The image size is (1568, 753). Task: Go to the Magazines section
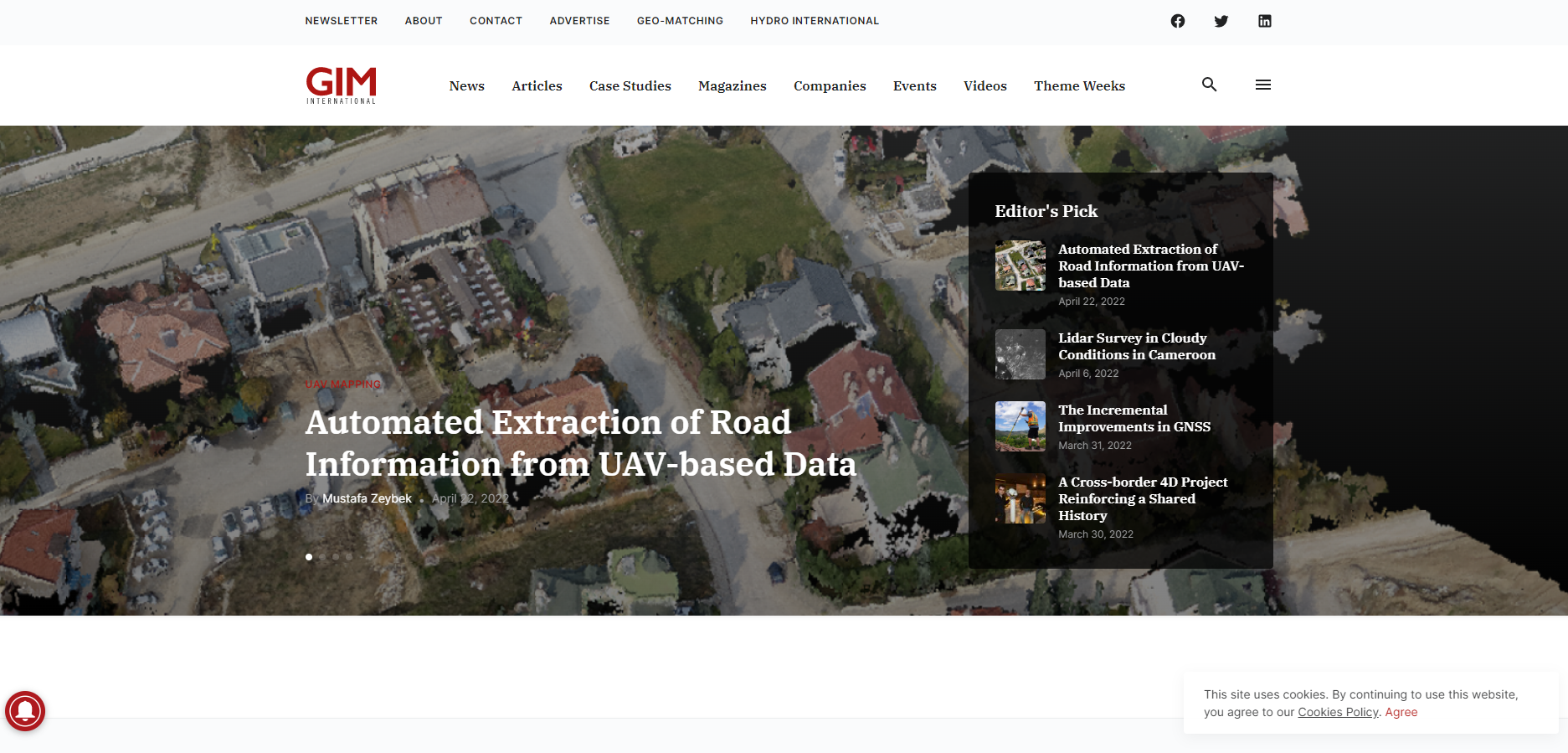click(x=732, y=86)
